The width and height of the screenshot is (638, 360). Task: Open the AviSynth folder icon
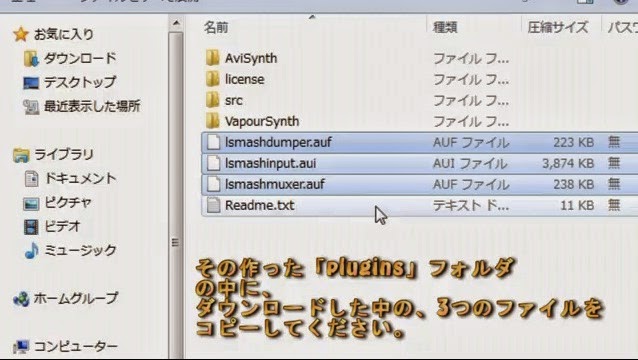point(212,58)
